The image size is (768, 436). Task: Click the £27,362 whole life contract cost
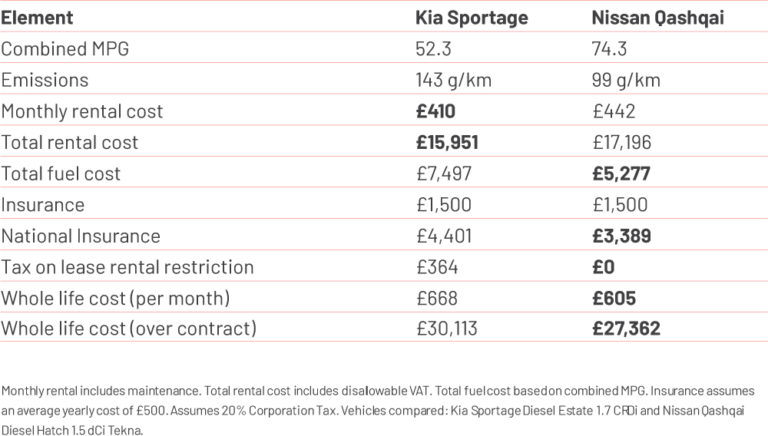[626, 328]
